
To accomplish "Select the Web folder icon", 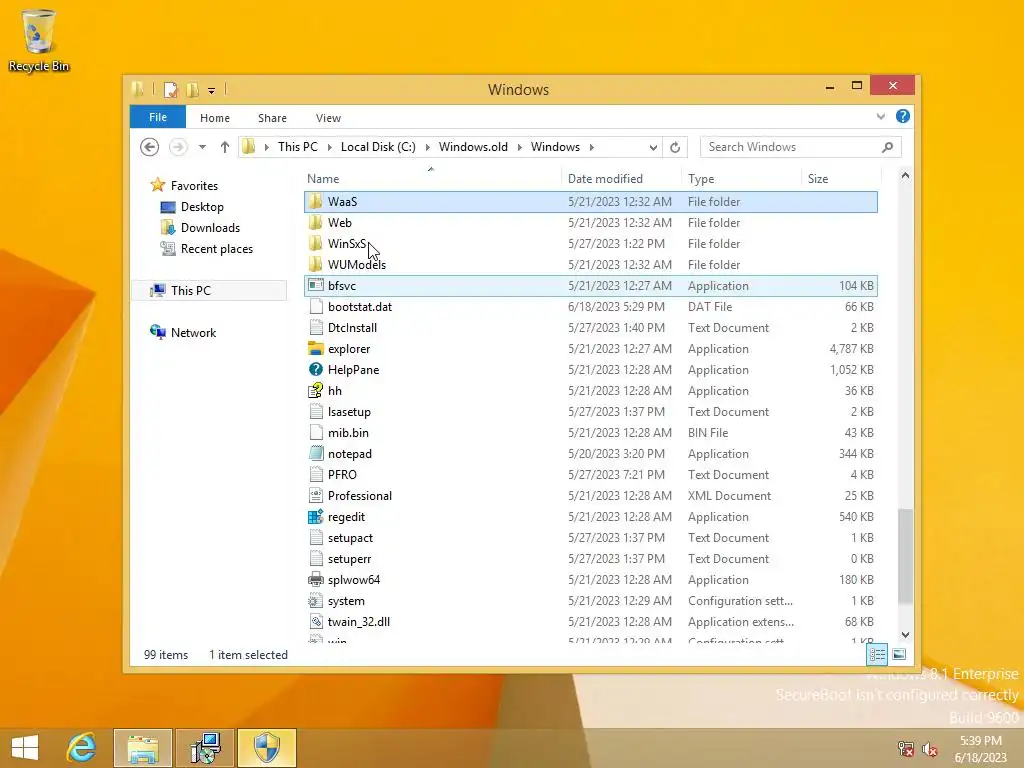I will click(315, 223).
